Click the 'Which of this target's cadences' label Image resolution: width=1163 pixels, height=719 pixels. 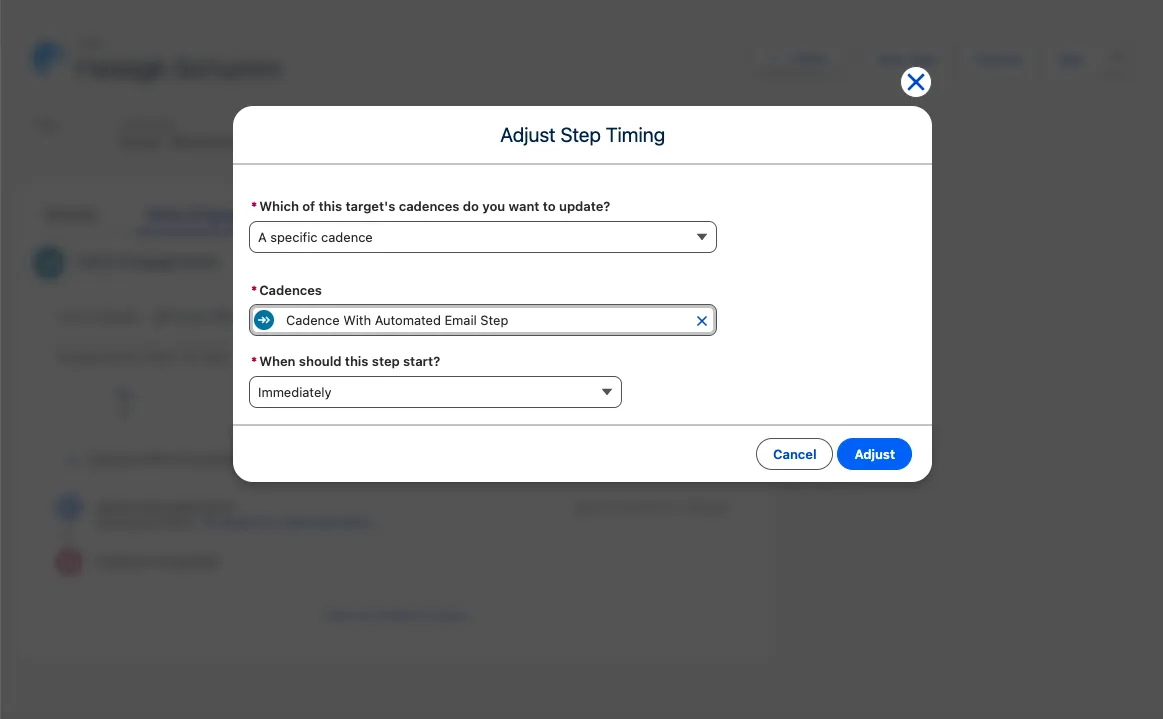(435, 206)
